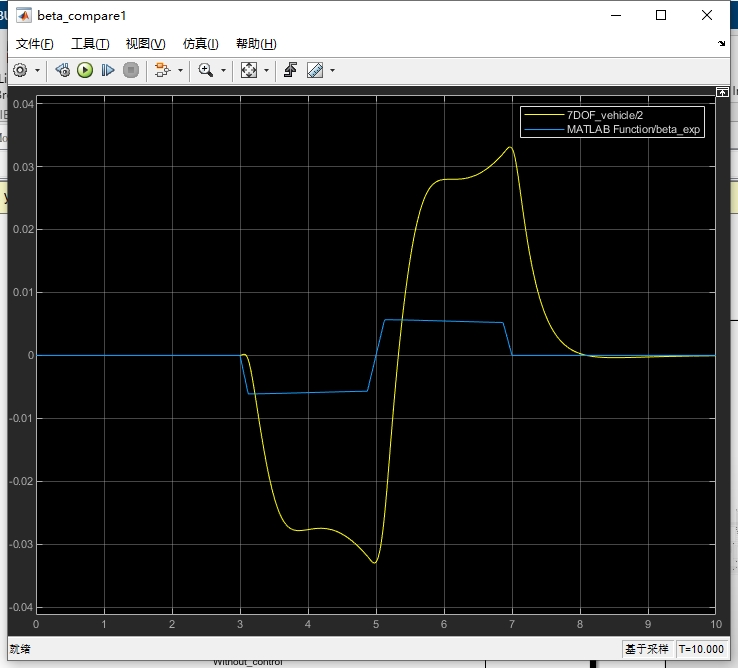Expand the highlight block dropdown arrow
This screenshot has width=738, height=668.
pos(180,71)
